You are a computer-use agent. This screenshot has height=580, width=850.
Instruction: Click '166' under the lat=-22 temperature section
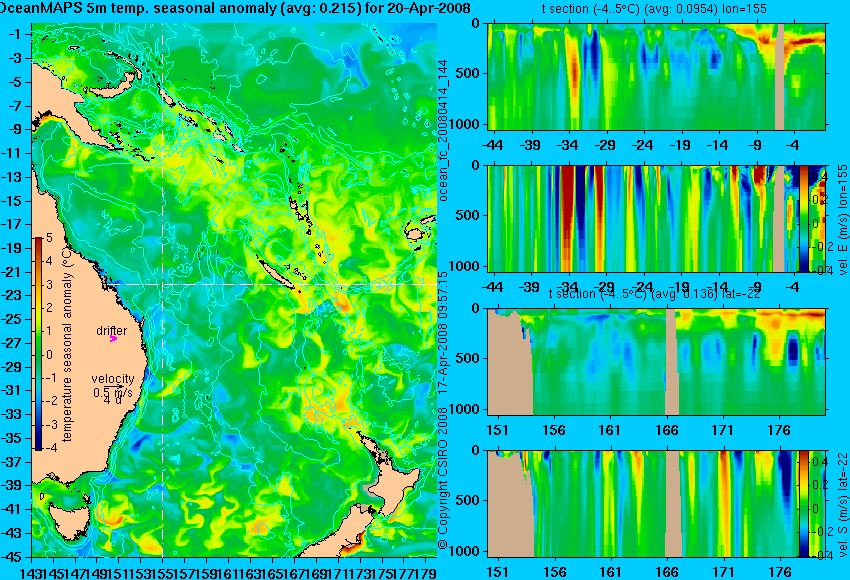[667, 430]
